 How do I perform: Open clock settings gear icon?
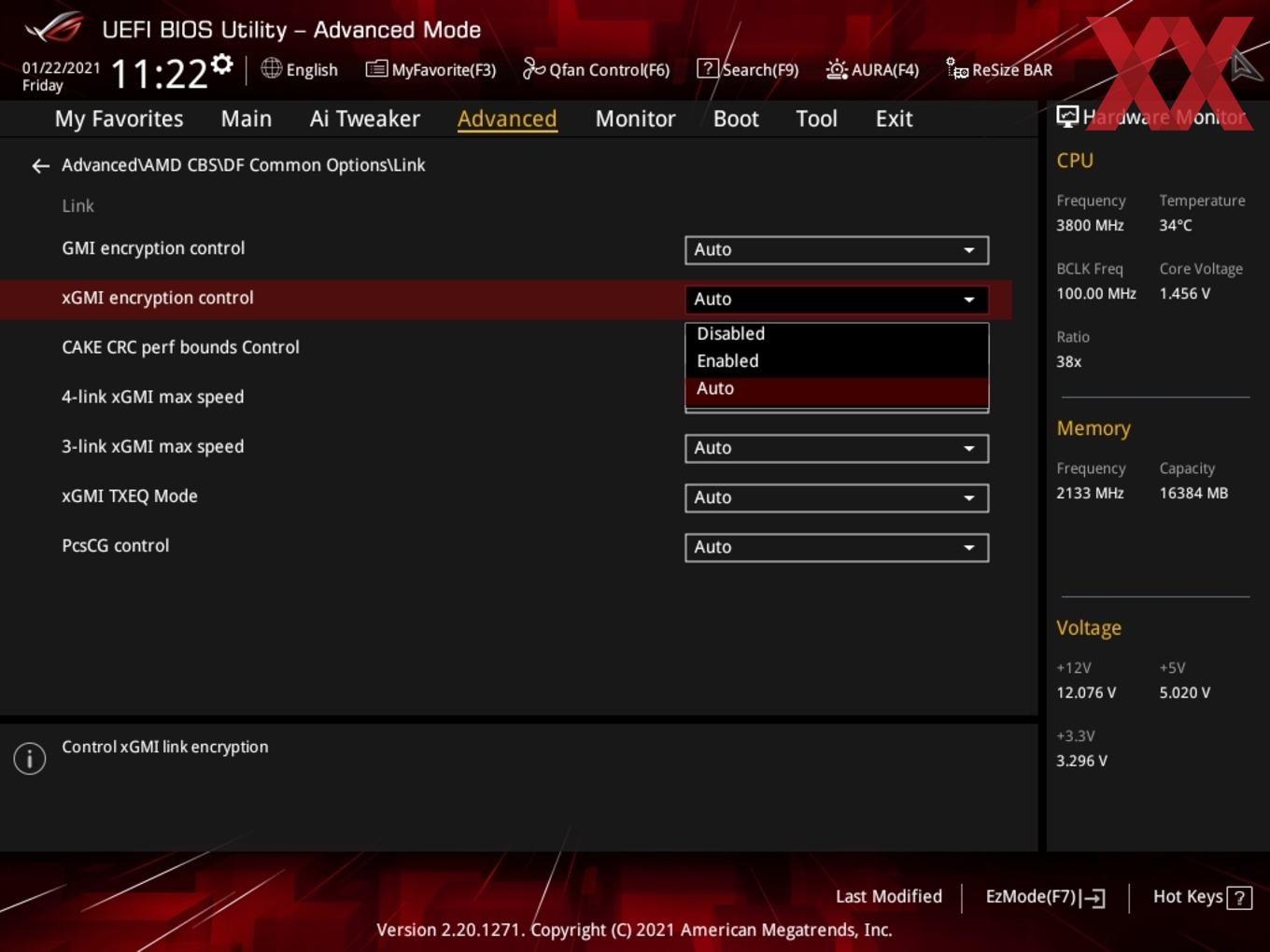[222, 63]
